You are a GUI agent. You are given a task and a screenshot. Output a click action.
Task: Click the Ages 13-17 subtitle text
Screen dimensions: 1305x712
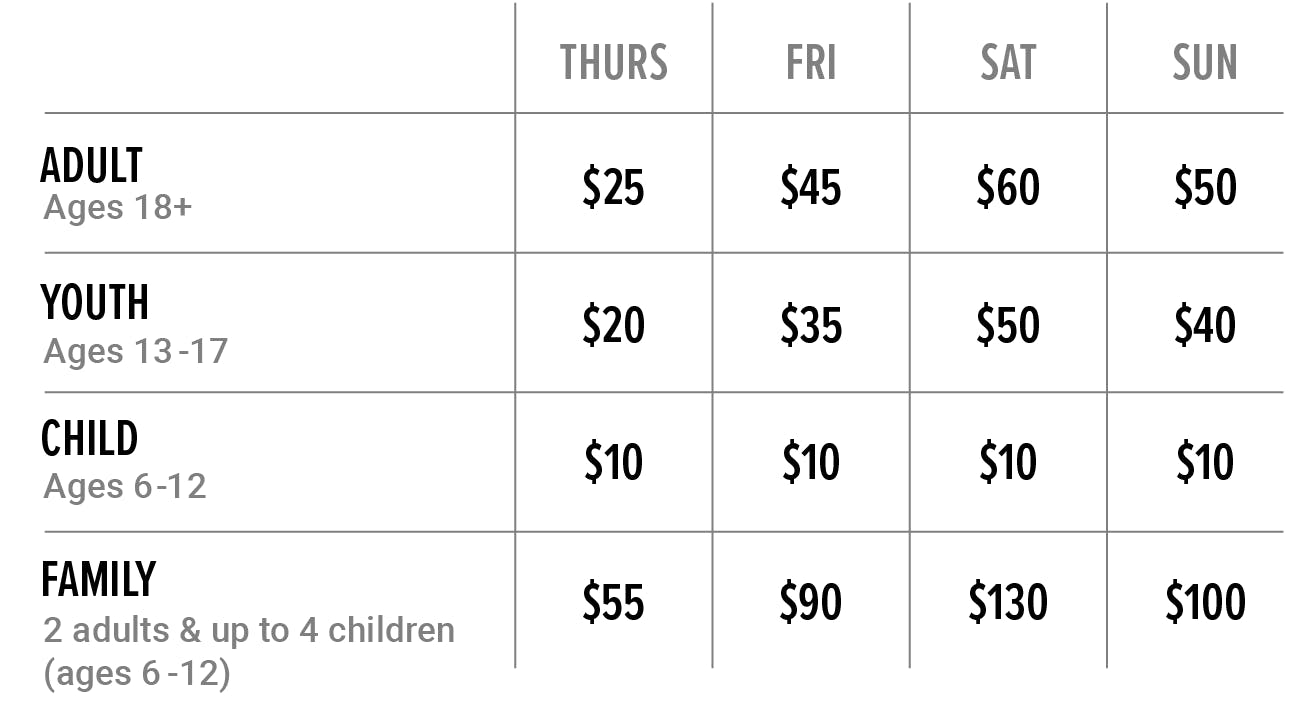(x=136, y=351)
